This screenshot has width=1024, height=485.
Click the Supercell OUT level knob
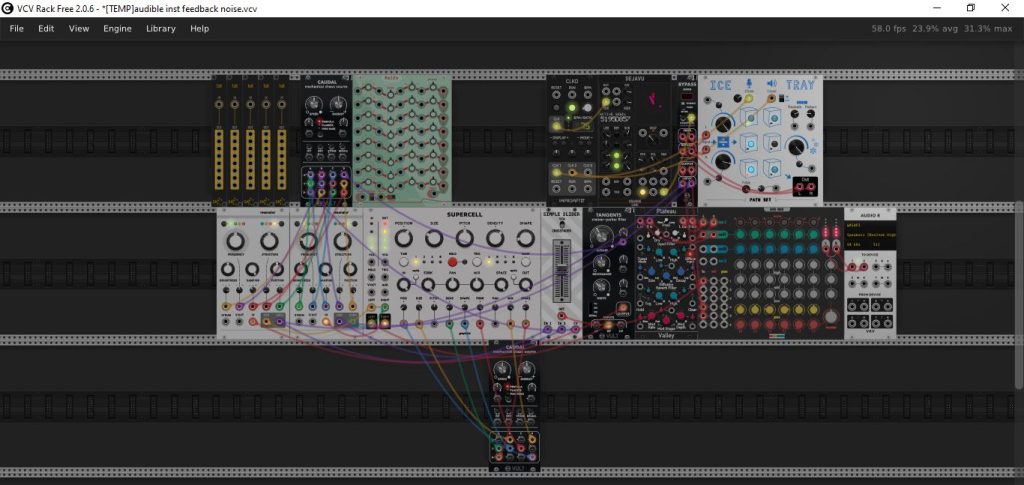pyautogui.click(x=525, y=285)
